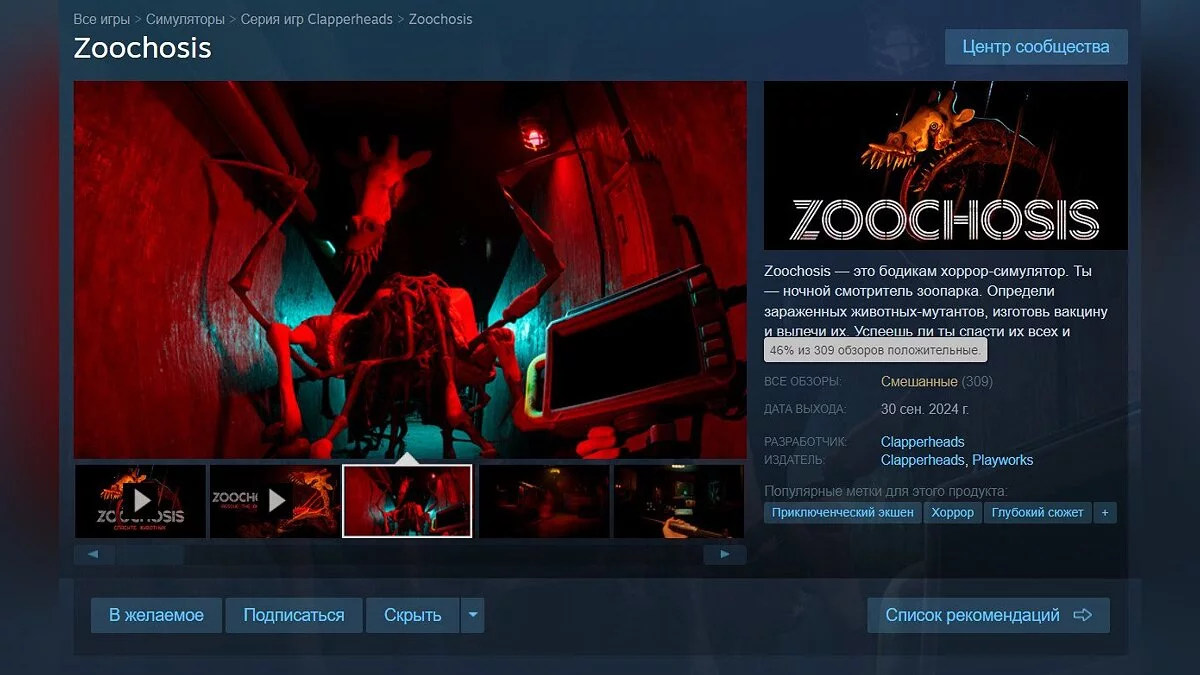Open Центр сообщества button
Image resolution: width=1200 pixels, height=675 pixels.
[1036, 47]
